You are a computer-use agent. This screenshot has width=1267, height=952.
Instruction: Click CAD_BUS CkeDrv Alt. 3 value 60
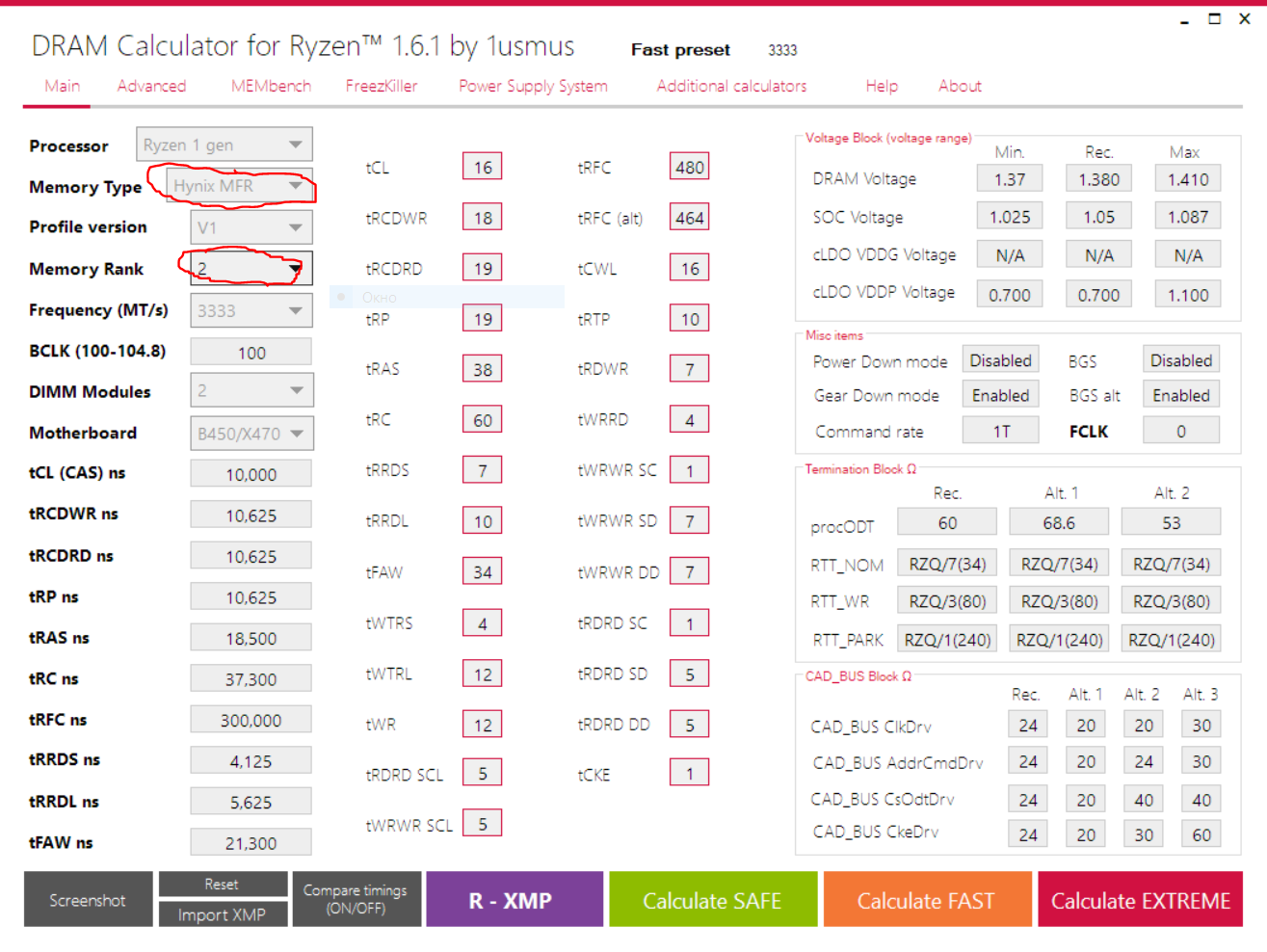coord(1201,834)
